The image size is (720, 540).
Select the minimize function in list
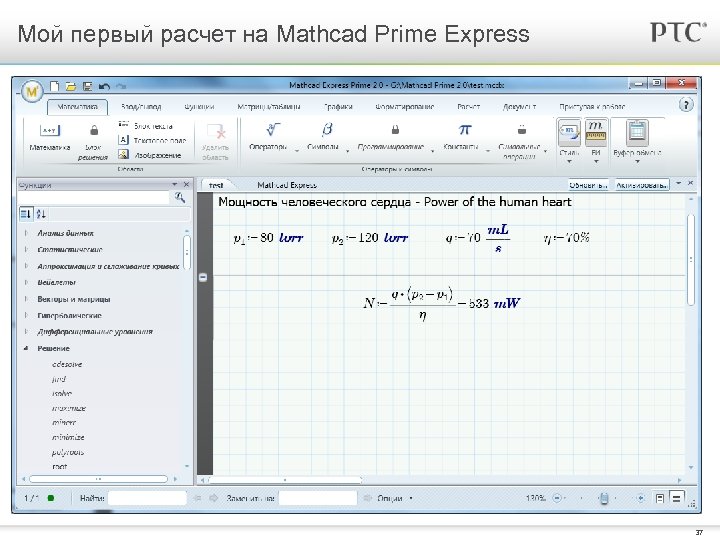click(68, 437)
